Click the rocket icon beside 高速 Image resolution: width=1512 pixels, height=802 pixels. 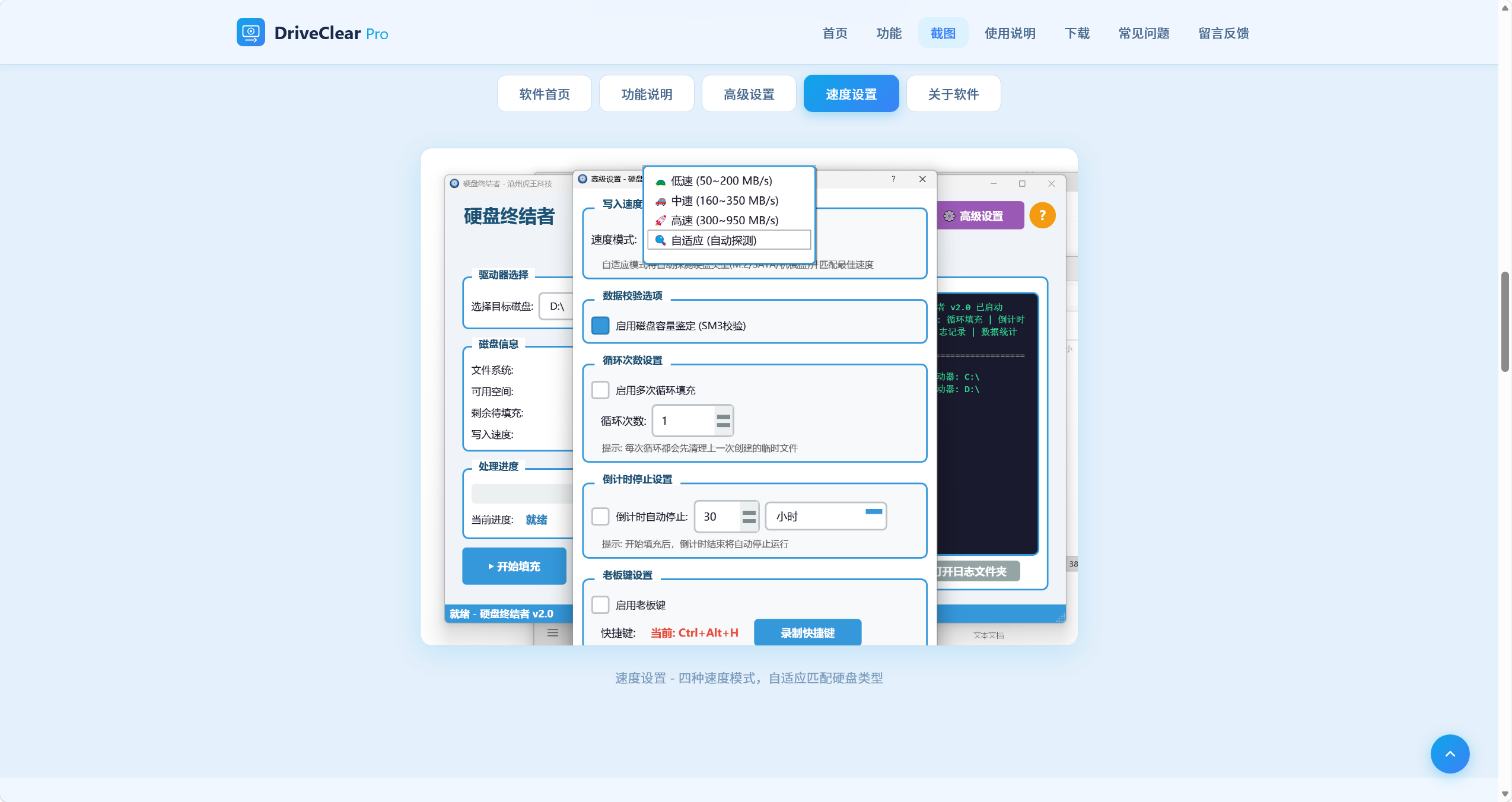click(660, 221)
